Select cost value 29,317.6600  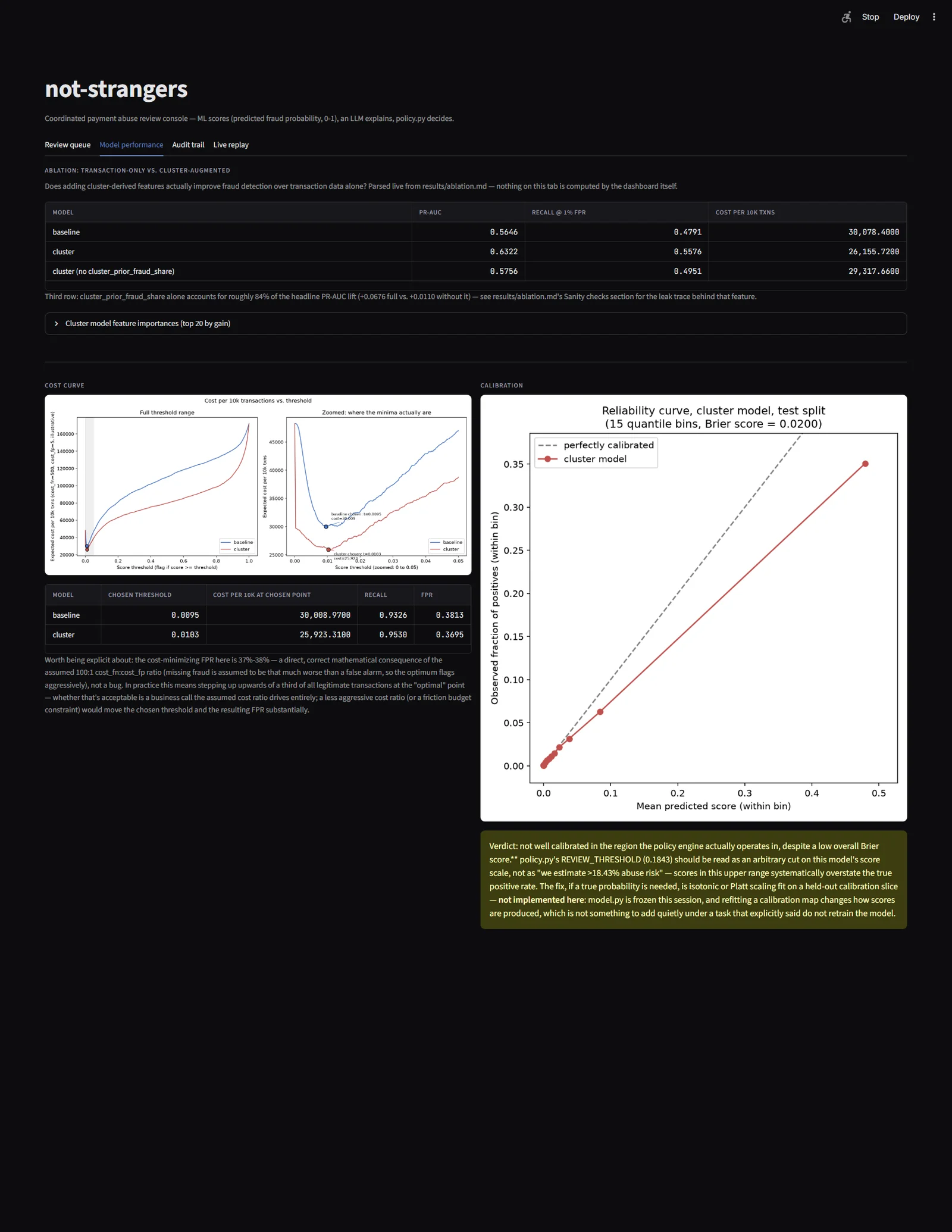click(873, 271)
